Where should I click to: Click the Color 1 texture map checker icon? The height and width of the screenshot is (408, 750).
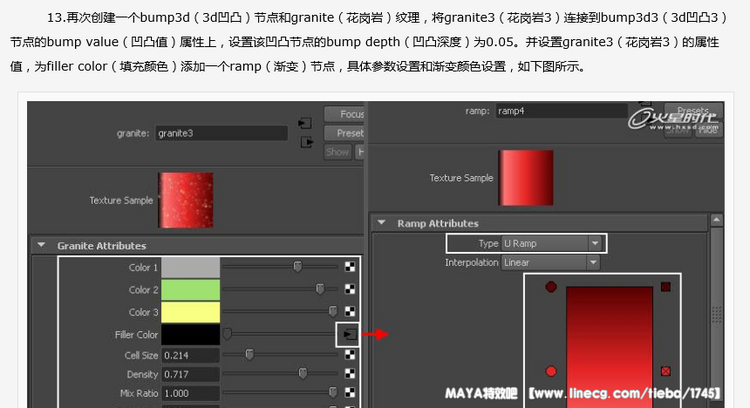pos(350,267)
